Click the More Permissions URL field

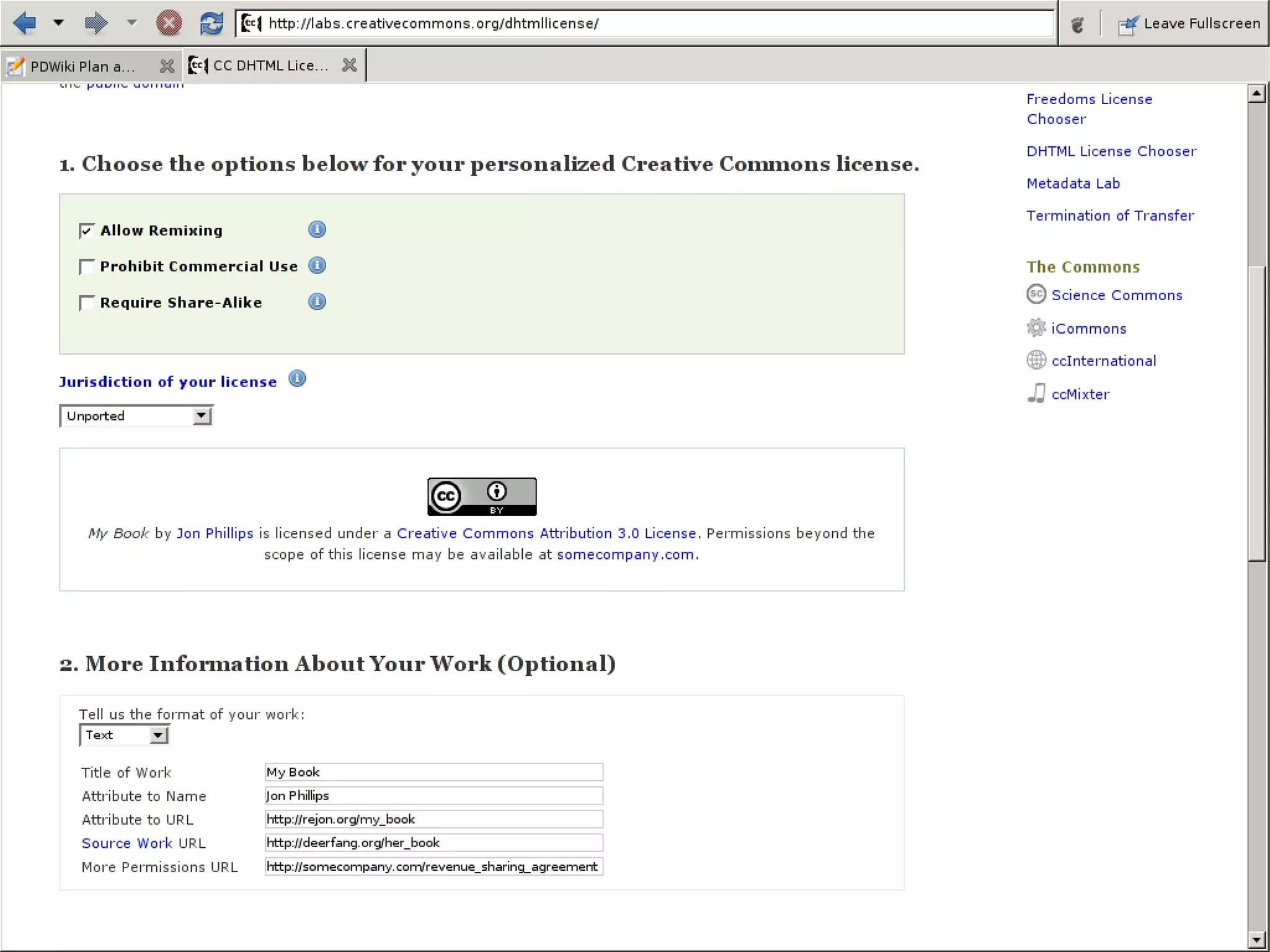[x=434, y=866]
